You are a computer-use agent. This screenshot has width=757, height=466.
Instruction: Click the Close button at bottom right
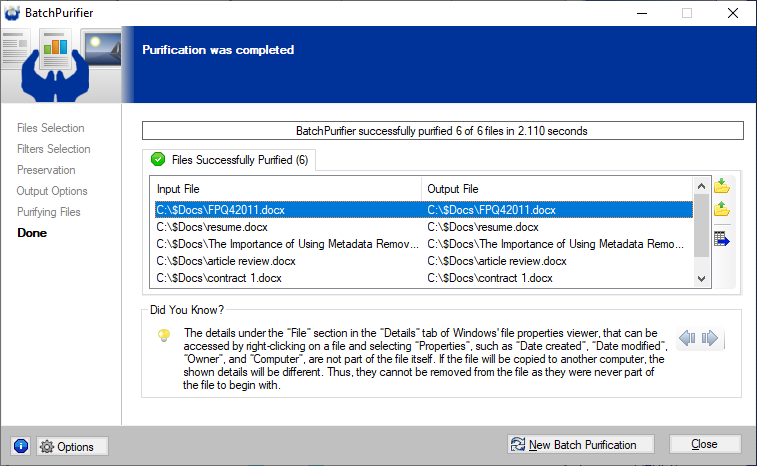[705, 444]
